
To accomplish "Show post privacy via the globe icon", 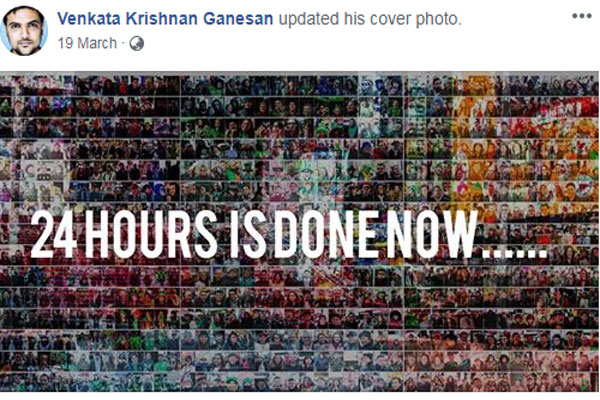I will [137, 44].
